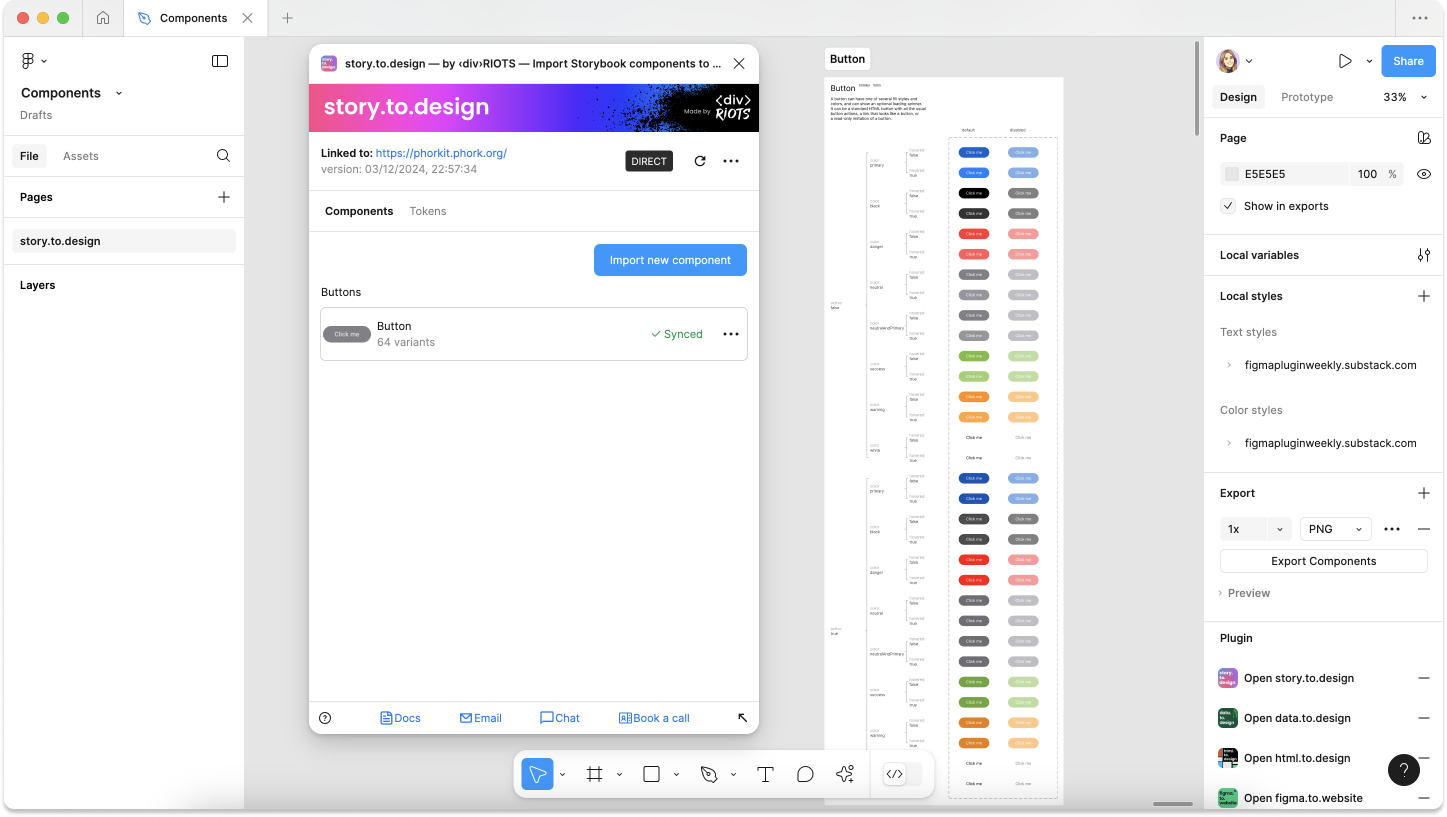
Task: Refresh the linked Storybook in plugin
Action: tap(700, 161)
